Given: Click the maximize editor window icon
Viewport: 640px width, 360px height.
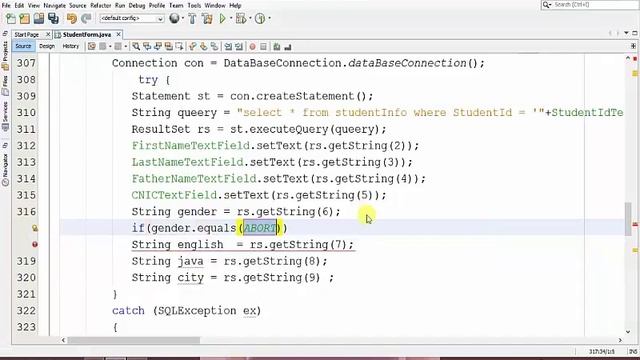Looking at the screenshot, I should coord(635,33).
